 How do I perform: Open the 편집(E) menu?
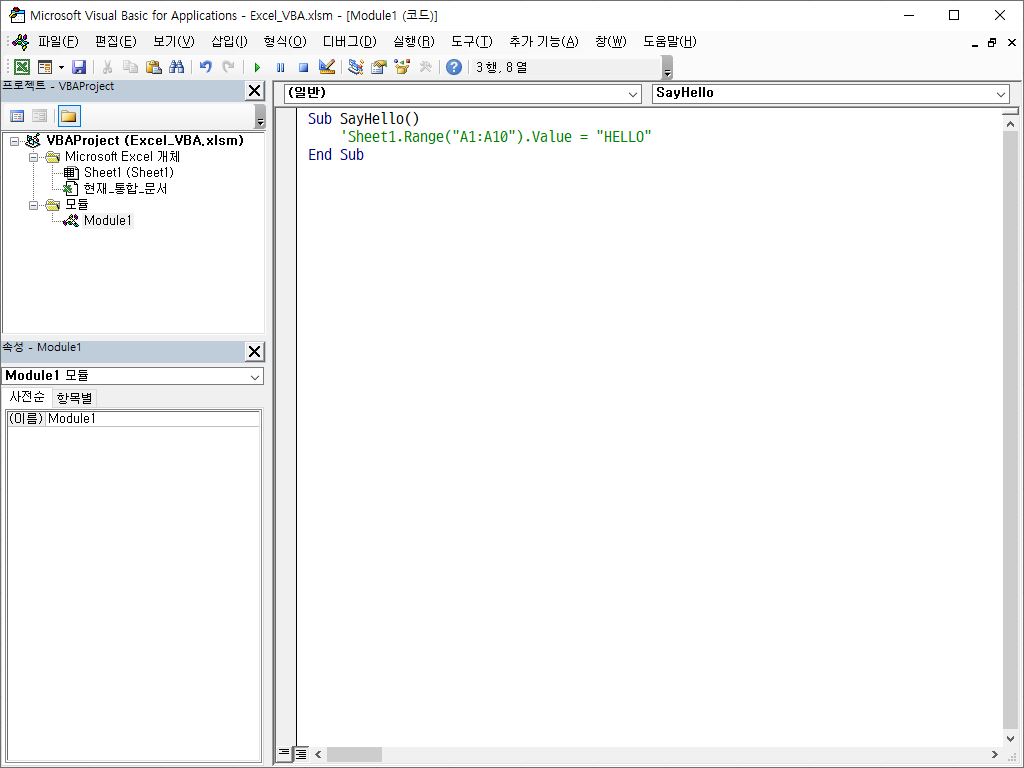[116, 42]
